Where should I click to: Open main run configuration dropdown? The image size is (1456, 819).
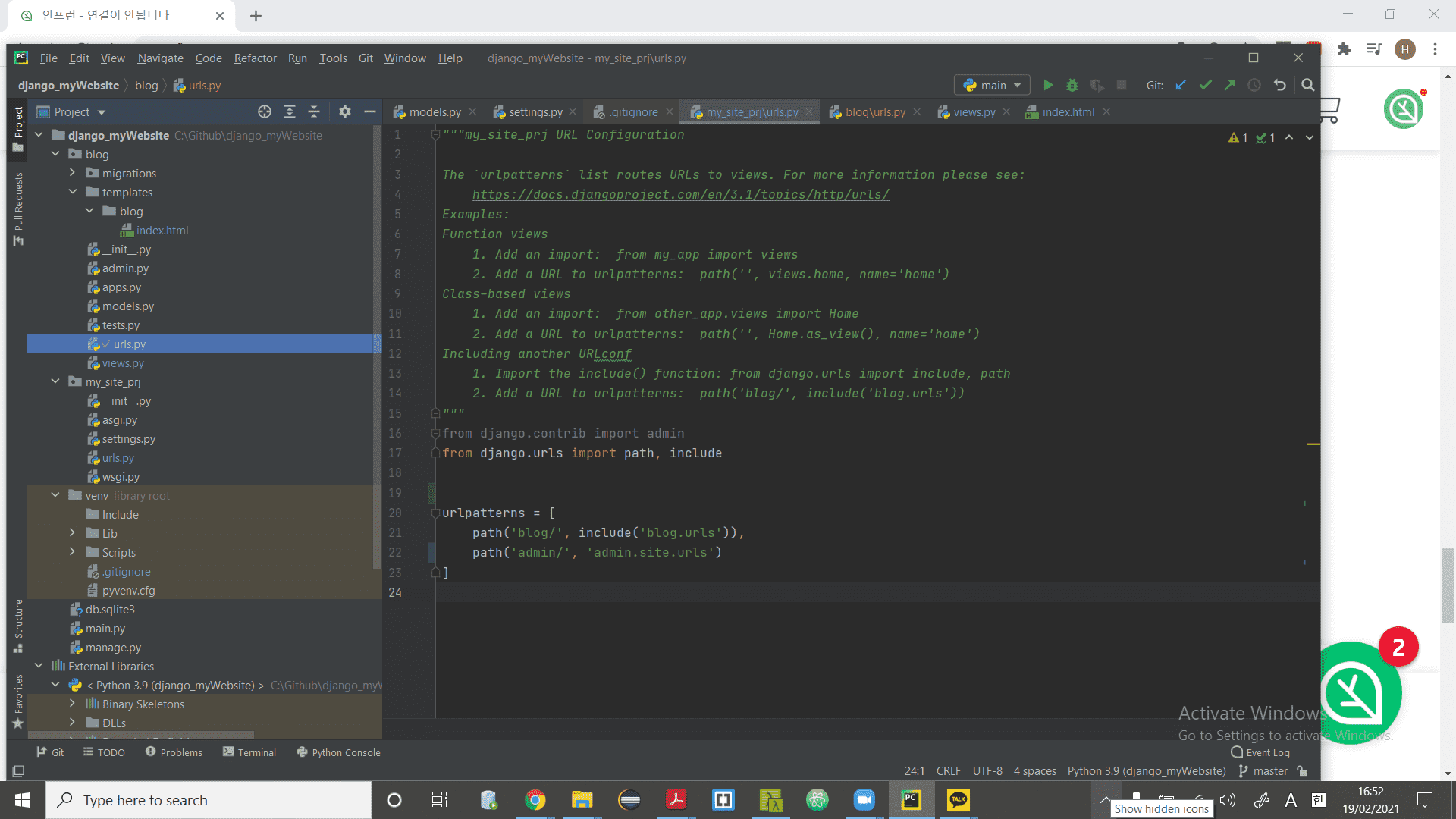(x=993, y=86)
